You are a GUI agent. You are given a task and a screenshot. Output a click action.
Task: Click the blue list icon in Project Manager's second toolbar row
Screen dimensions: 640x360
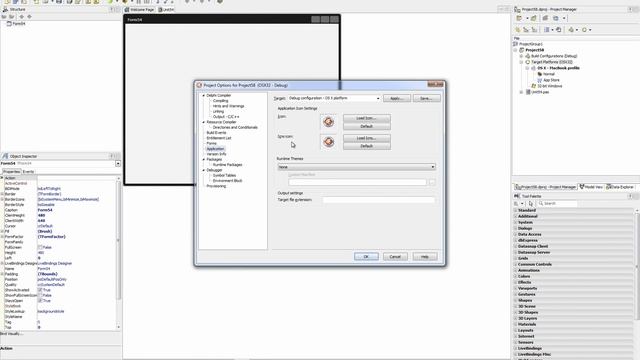point(547,30)
